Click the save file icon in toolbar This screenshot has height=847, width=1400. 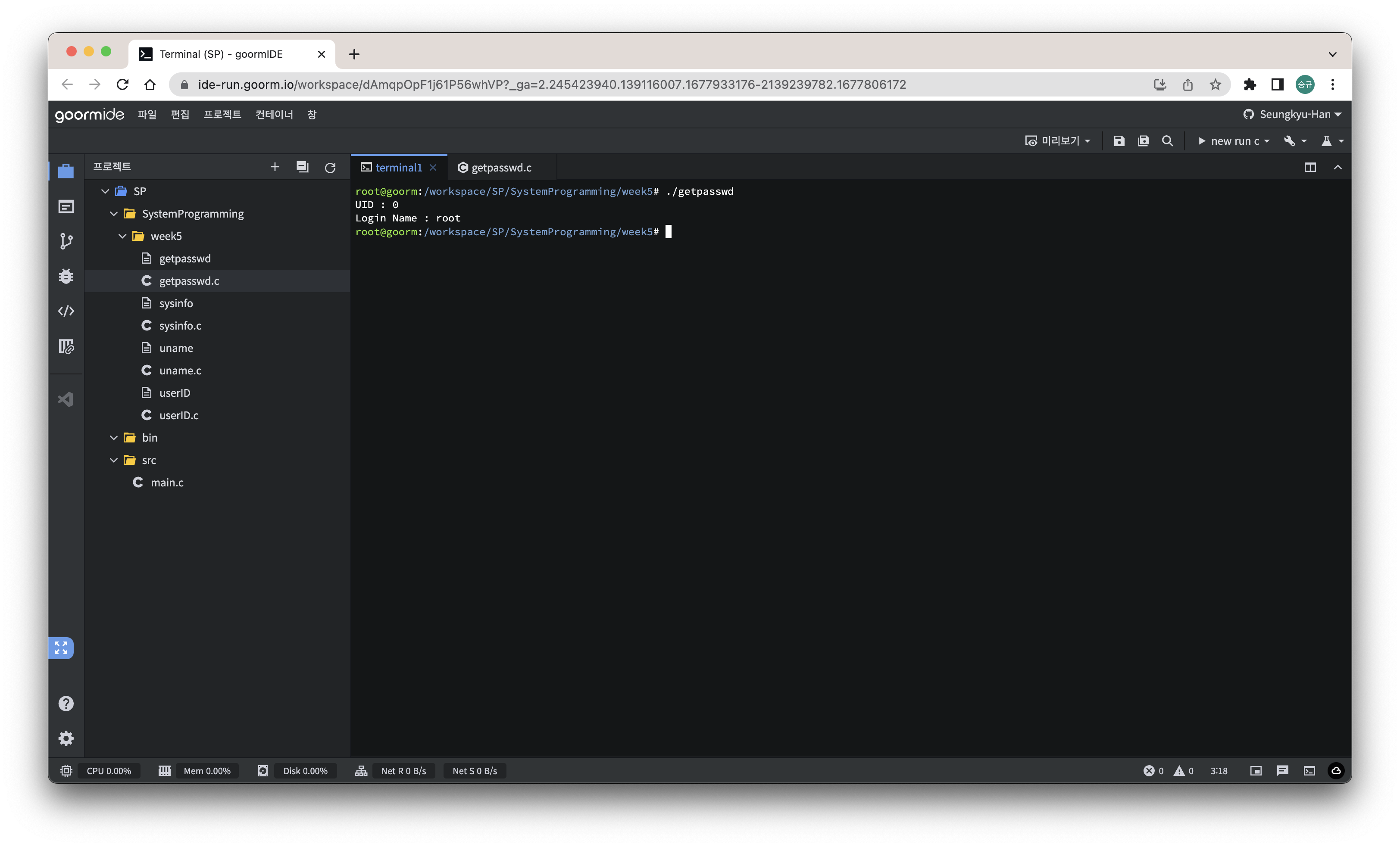[1119, 141]
